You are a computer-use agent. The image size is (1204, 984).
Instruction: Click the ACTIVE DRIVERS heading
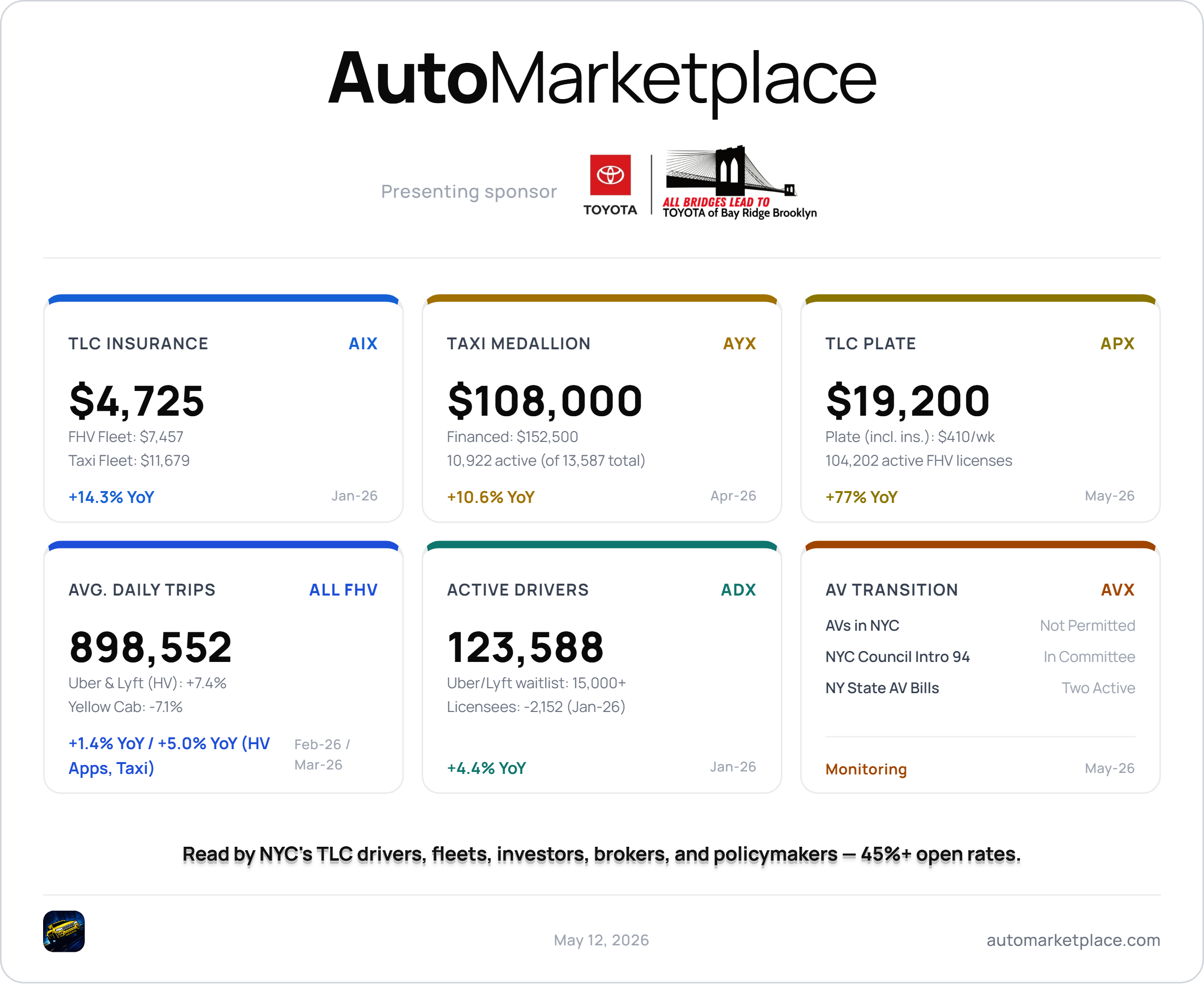point(518,590)
